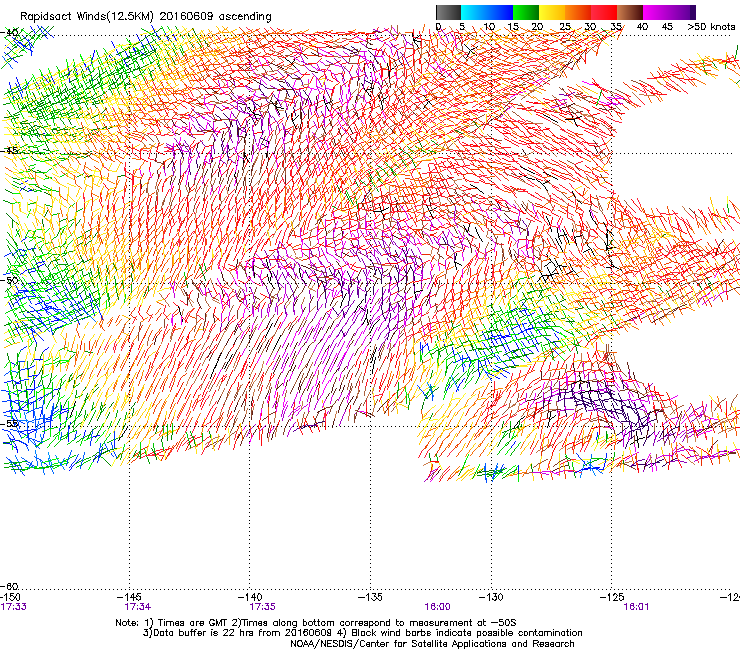
Task: Click the legend label '45'
Action: tap(667, 27)
